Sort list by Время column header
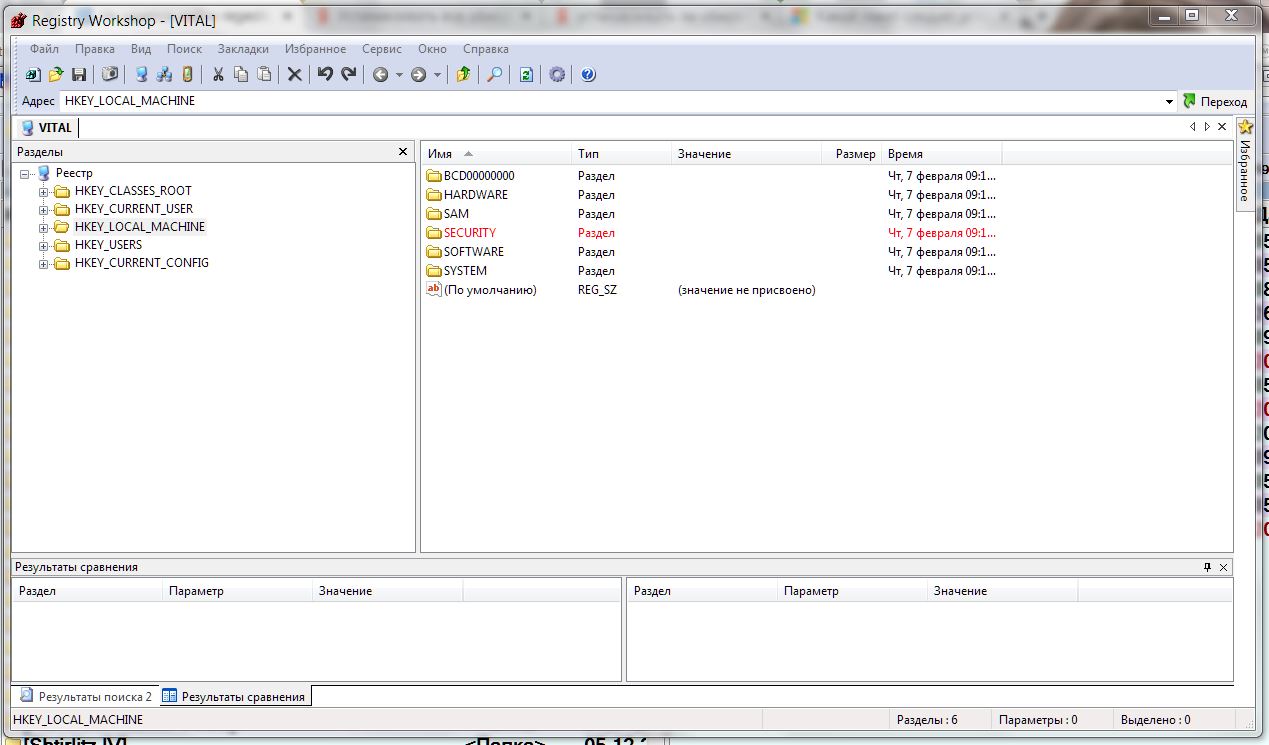Screen dimensions: 1269x745 coord(943,154)
